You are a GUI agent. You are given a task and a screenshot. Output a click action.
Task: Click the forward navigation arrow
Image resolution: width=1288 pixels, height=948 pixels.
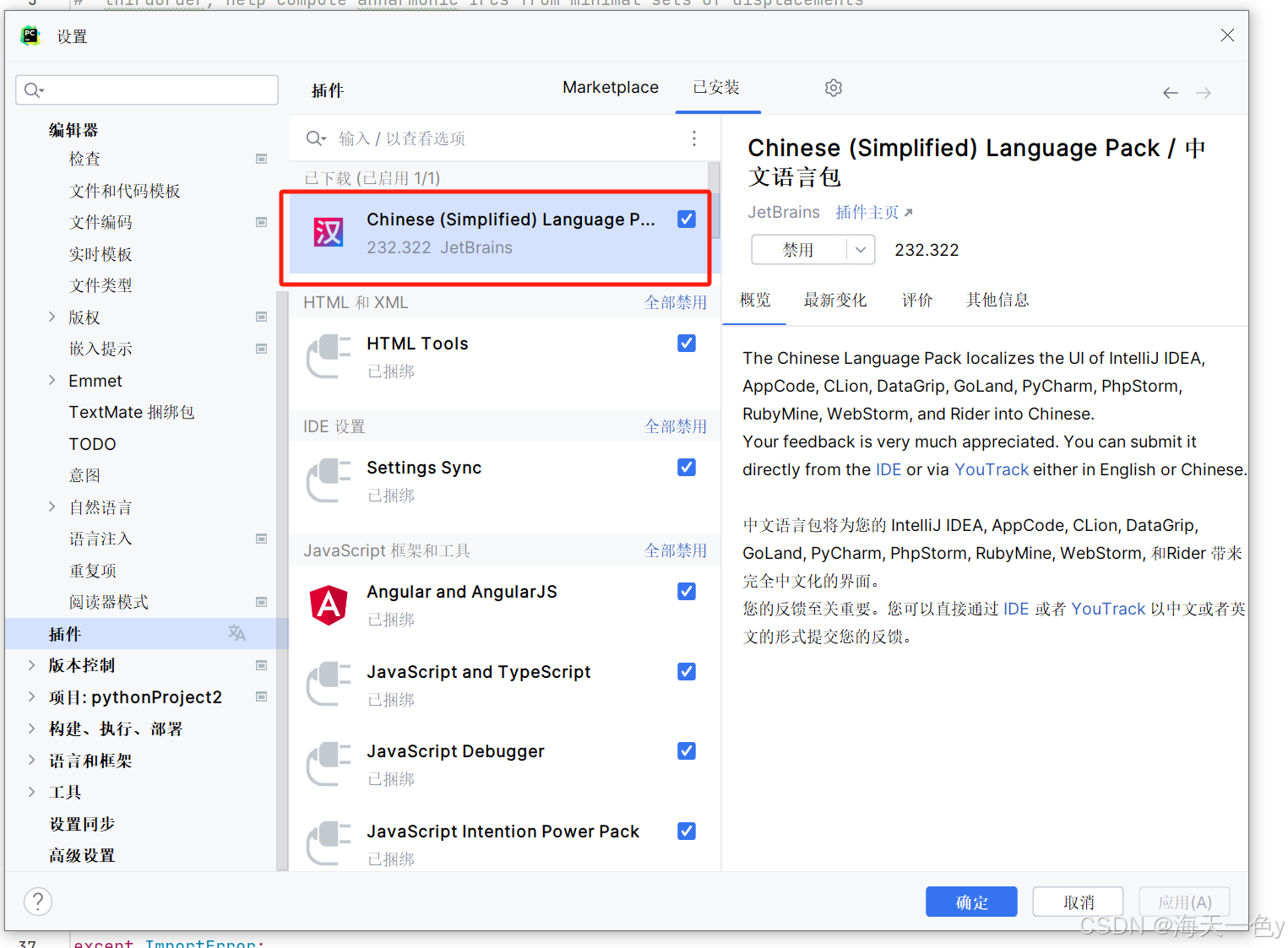[1204, 93]
